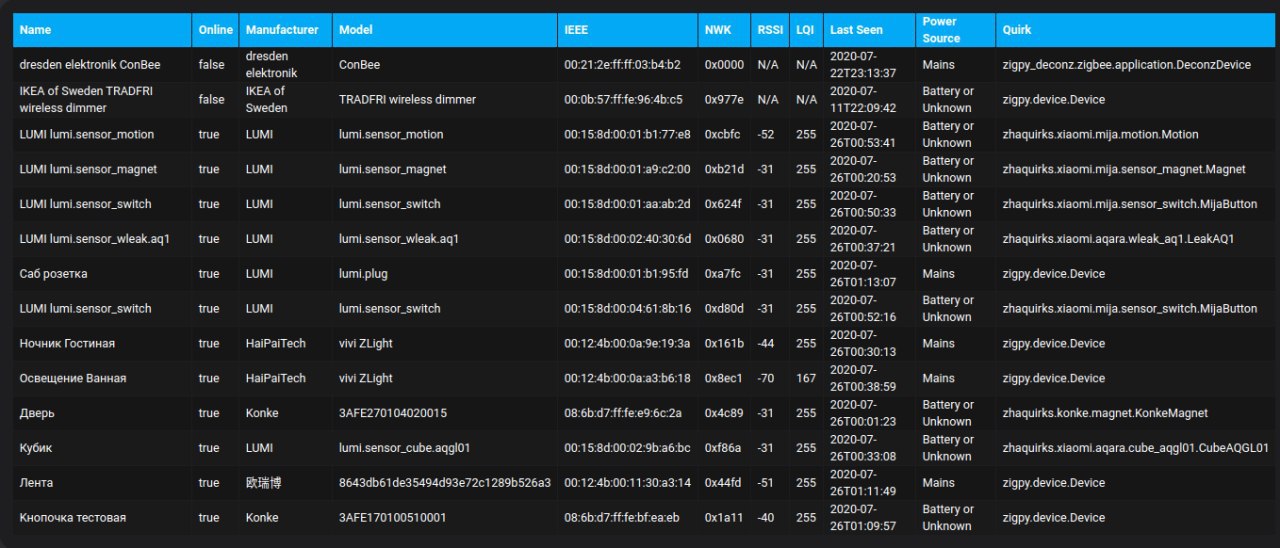Viewport: 1280px width, 548px height.
Task: Click the RSSI value -52
Action: point(766,135)
